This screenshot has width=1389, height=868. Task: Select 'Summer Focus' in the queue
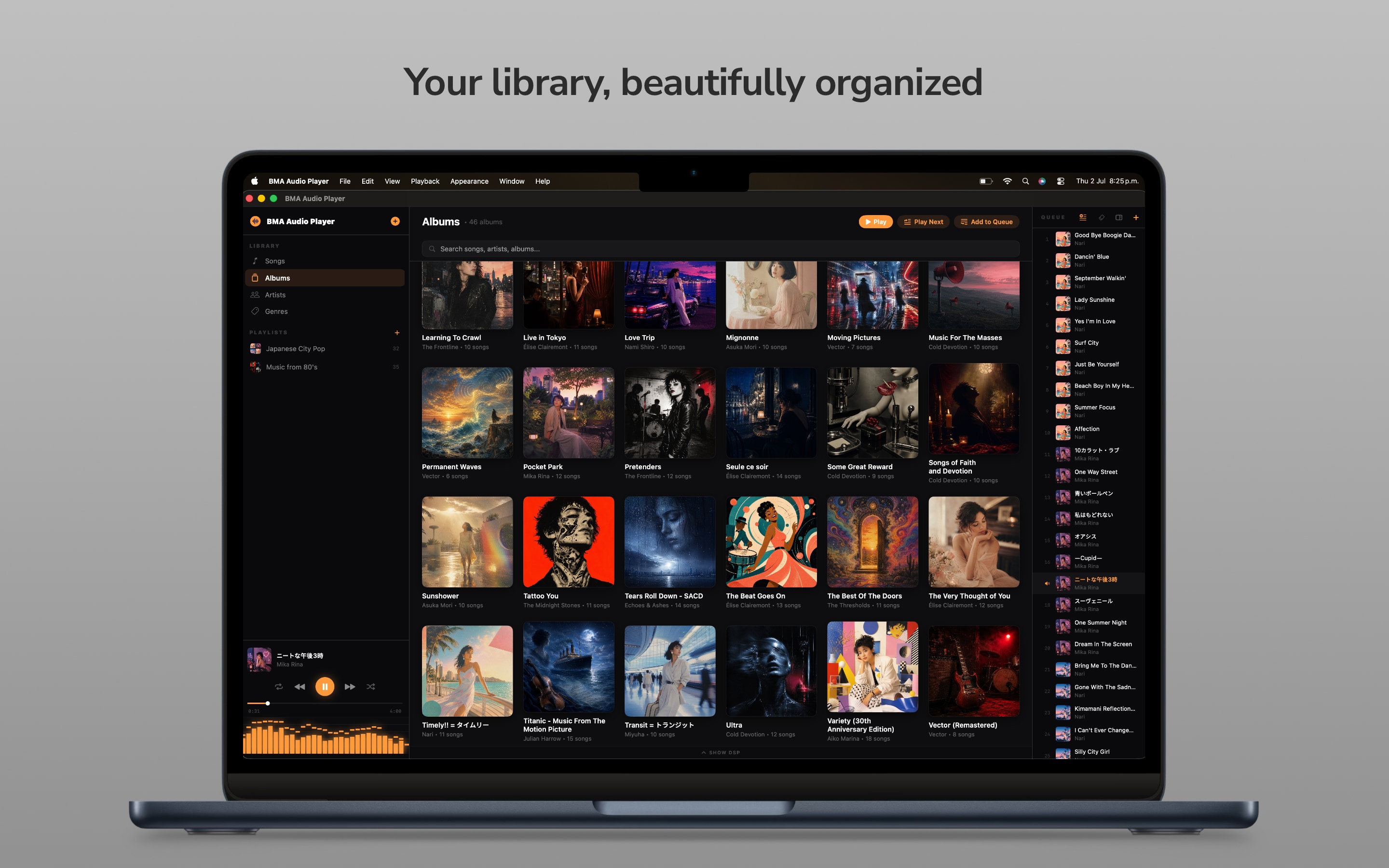click(1088, 411)
